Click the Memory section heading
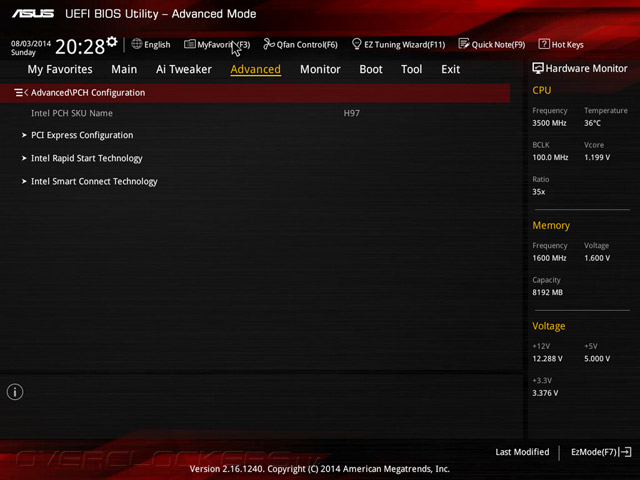This screenshot has width=640, height=480. (x=551, y=225)
